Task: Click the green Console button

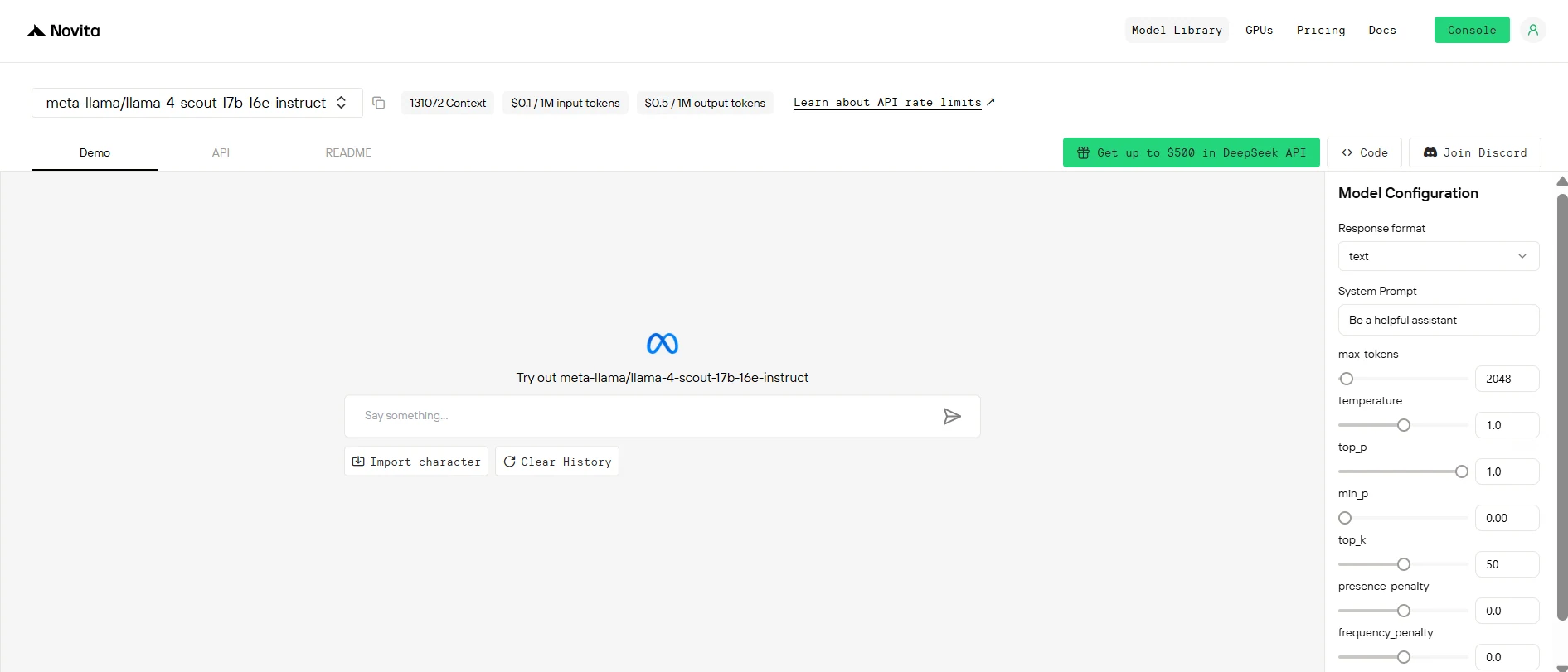Action: click(1472, 30)
